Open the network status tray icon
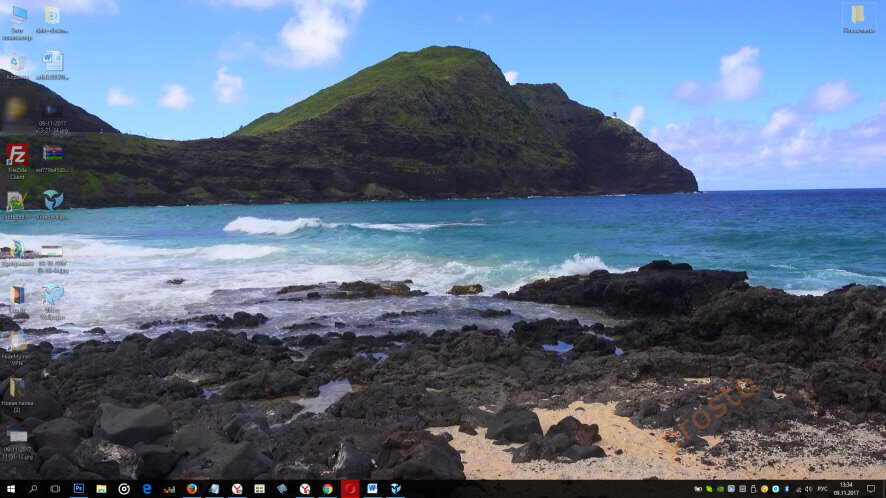This screenshot has width=886, height=498. (x=798, y=490)
